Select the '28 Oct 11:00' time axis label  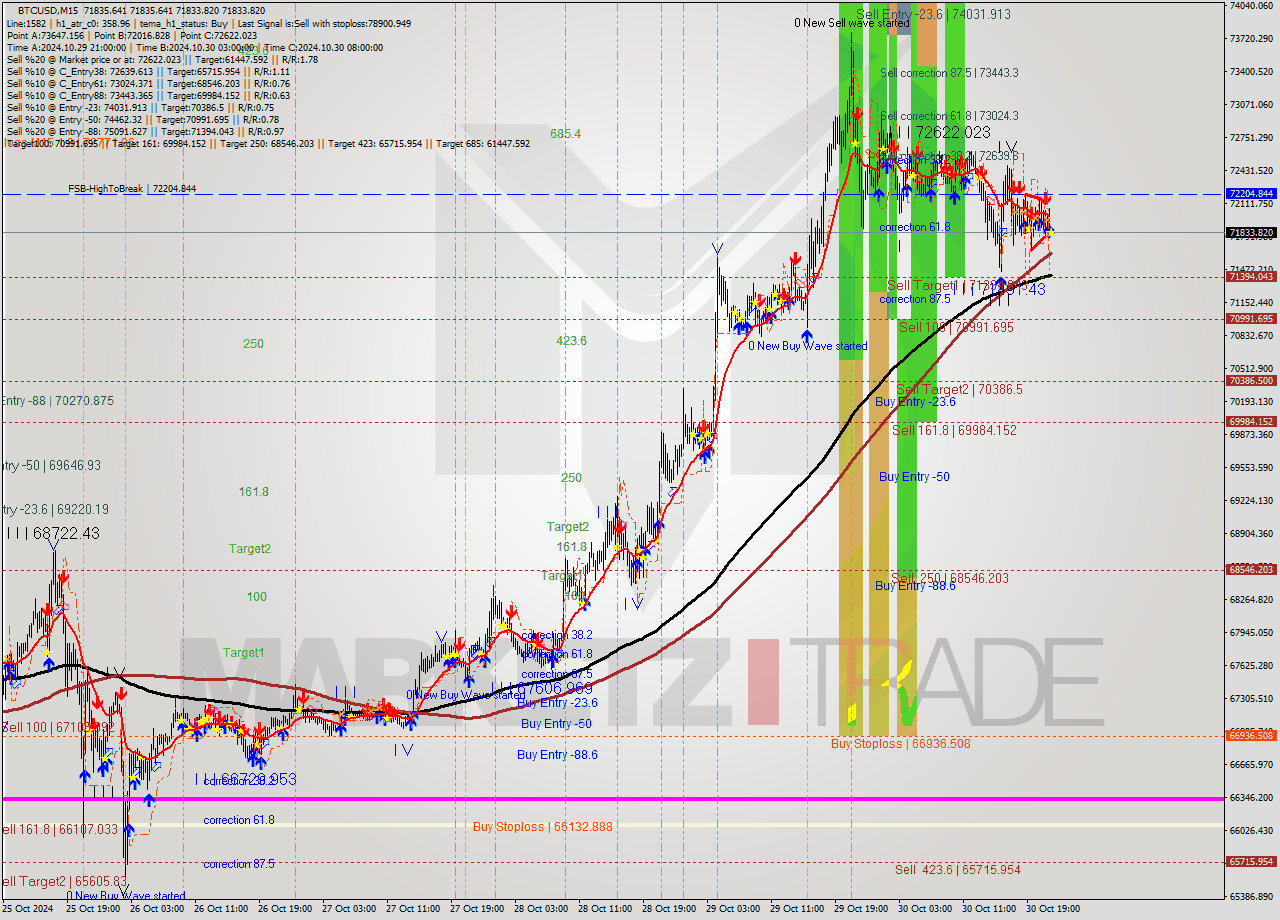pos(605,910)
